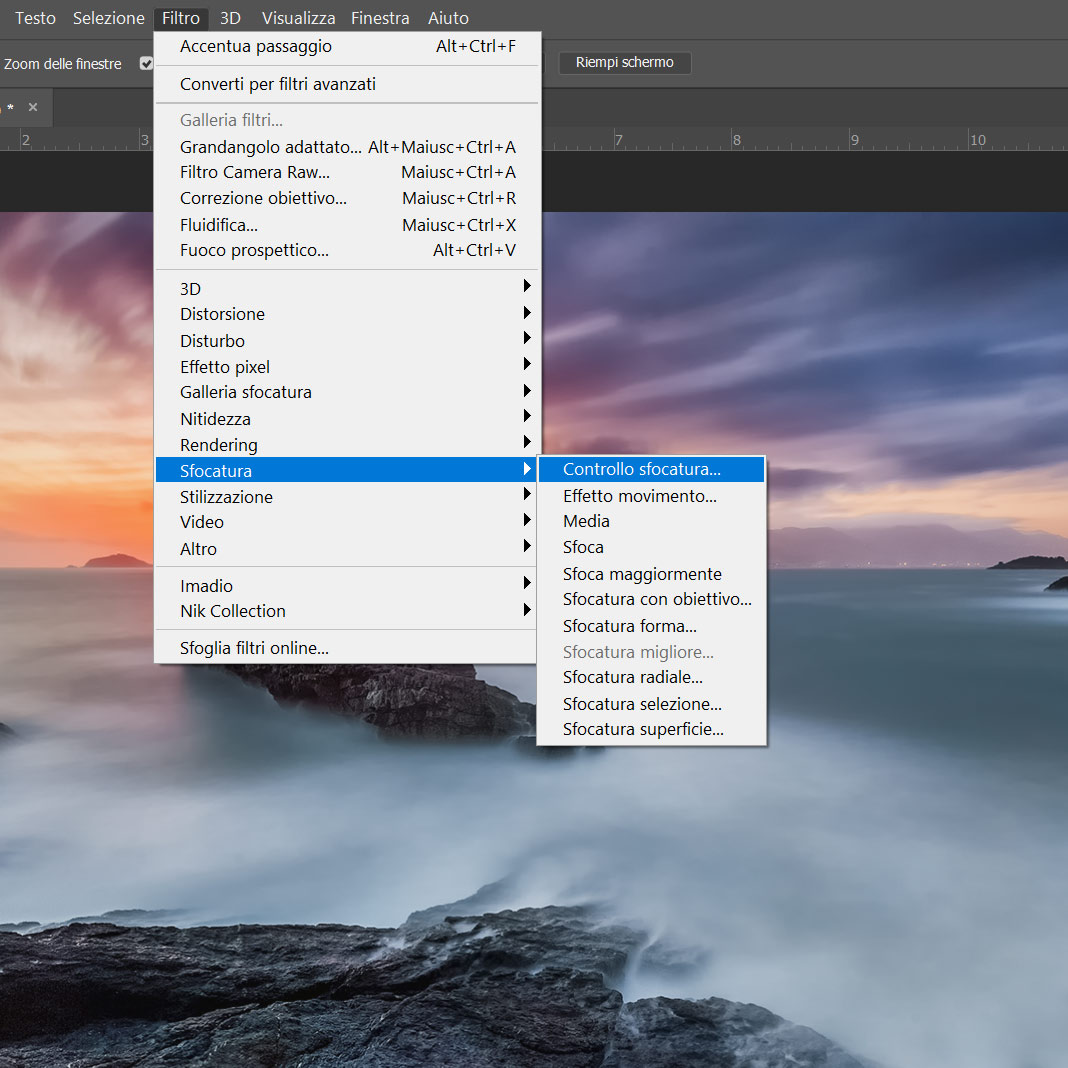Expand the Distorsione submenu
Image resolution: width=1068 pixels, height=1068 pixels.
pyautogui.click(x=222, y=314)
